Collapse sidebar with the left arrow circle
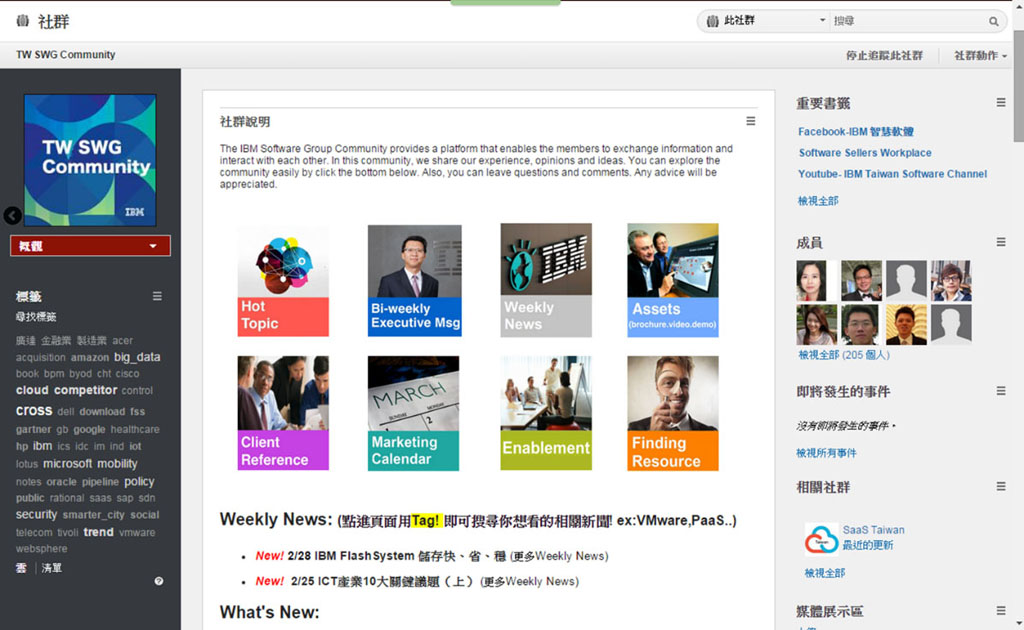This screenshot has height=630, width=1024. click(x=12, y=215)
